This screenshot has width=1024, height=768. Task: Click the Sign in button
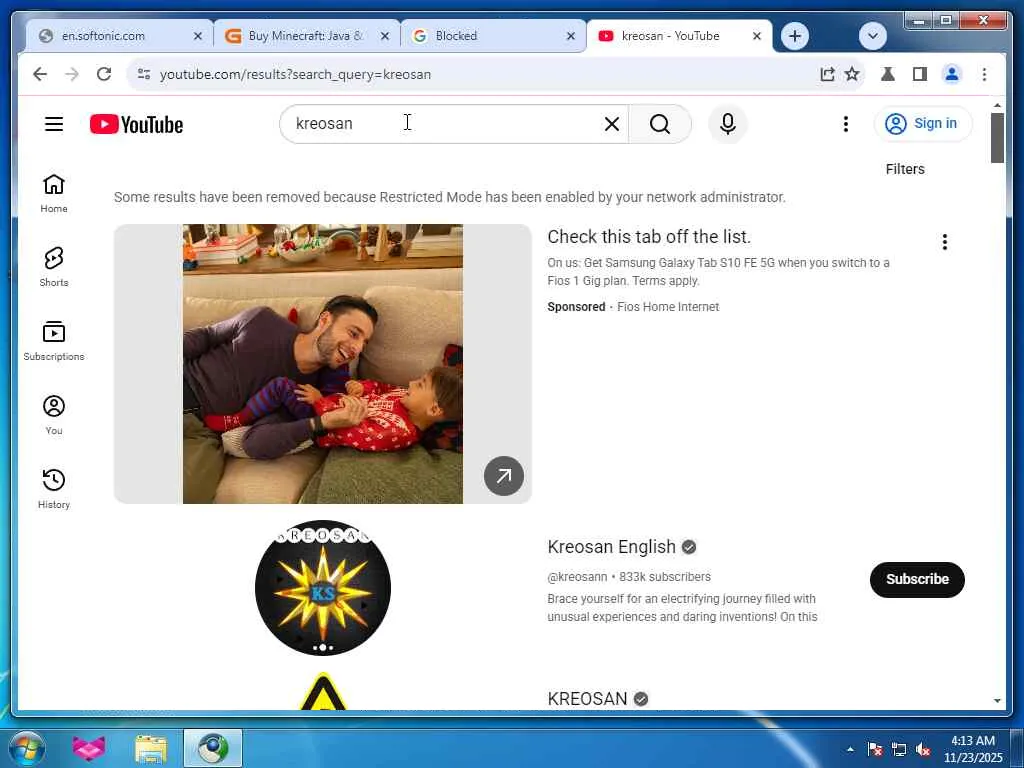coord(923,124)
